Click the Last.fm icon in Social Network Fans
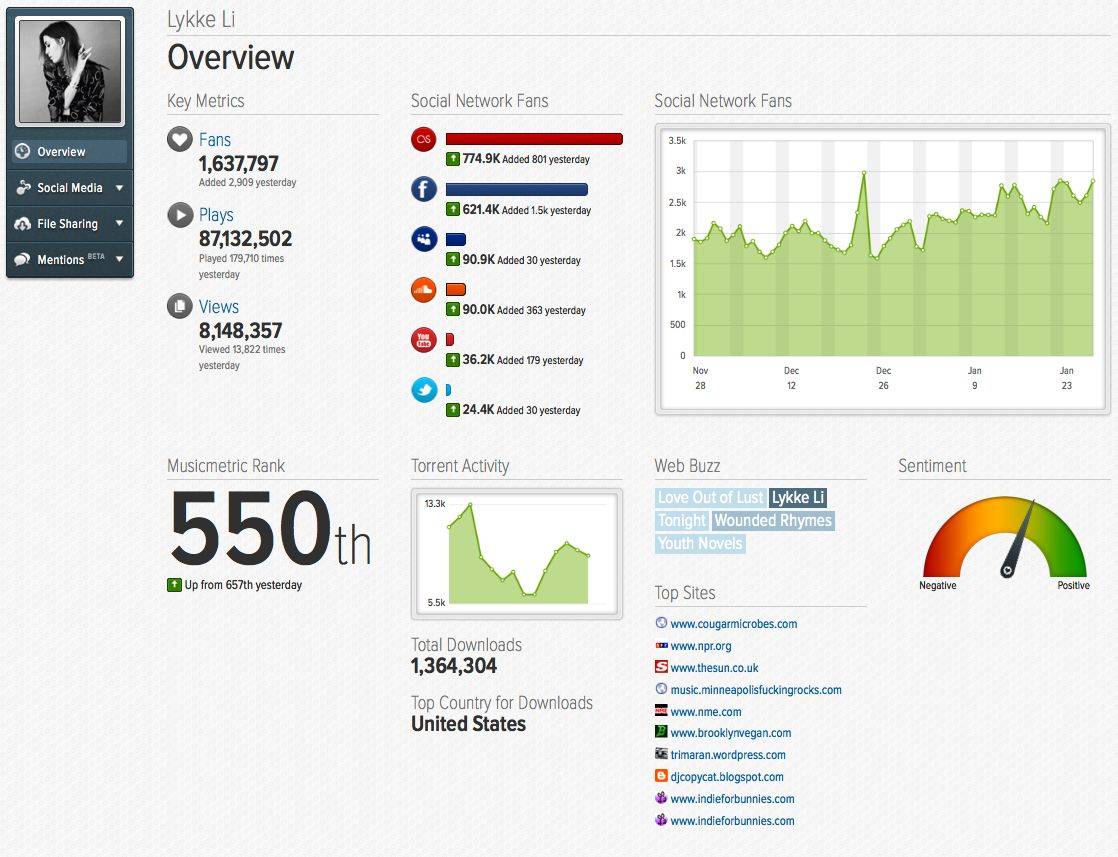Image resolution: width=1118 pixels, height=857 pixels. (x=423, y=139)
